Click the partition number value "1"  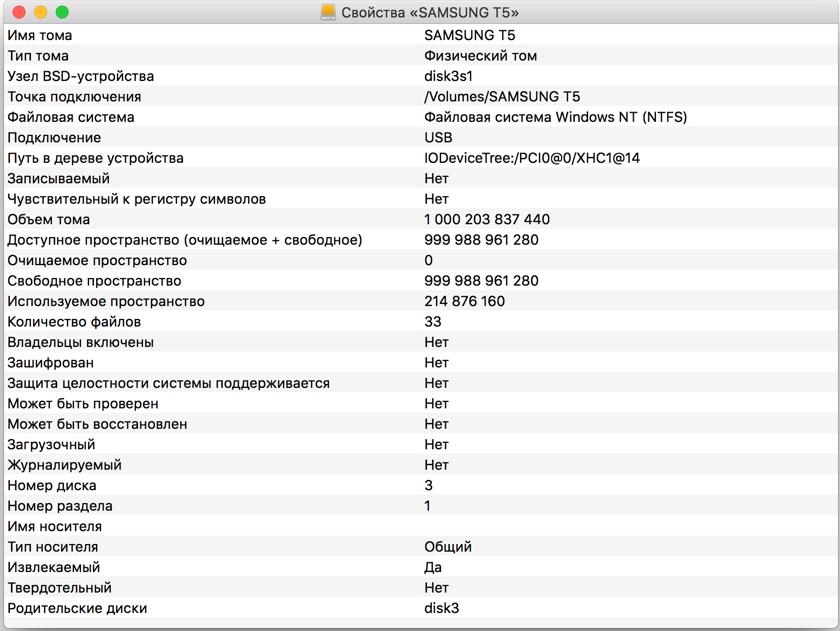tap(428, 506)
